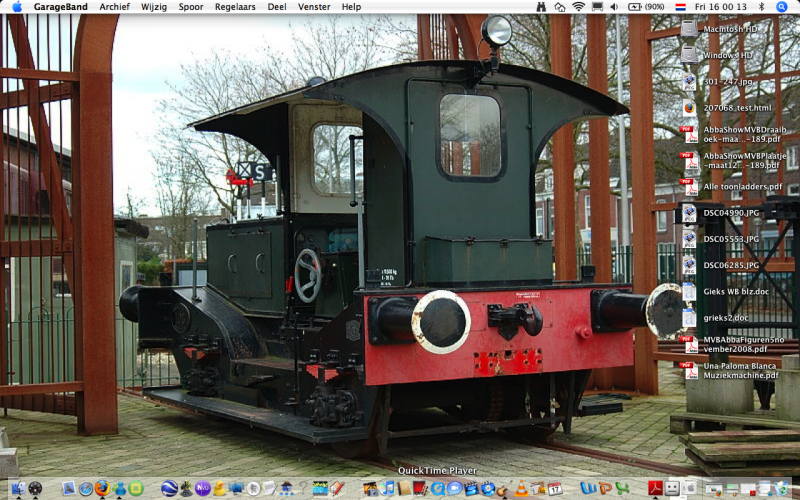
Task: Launch Microsoft Word from the Dock
Action: coord(588,489)
